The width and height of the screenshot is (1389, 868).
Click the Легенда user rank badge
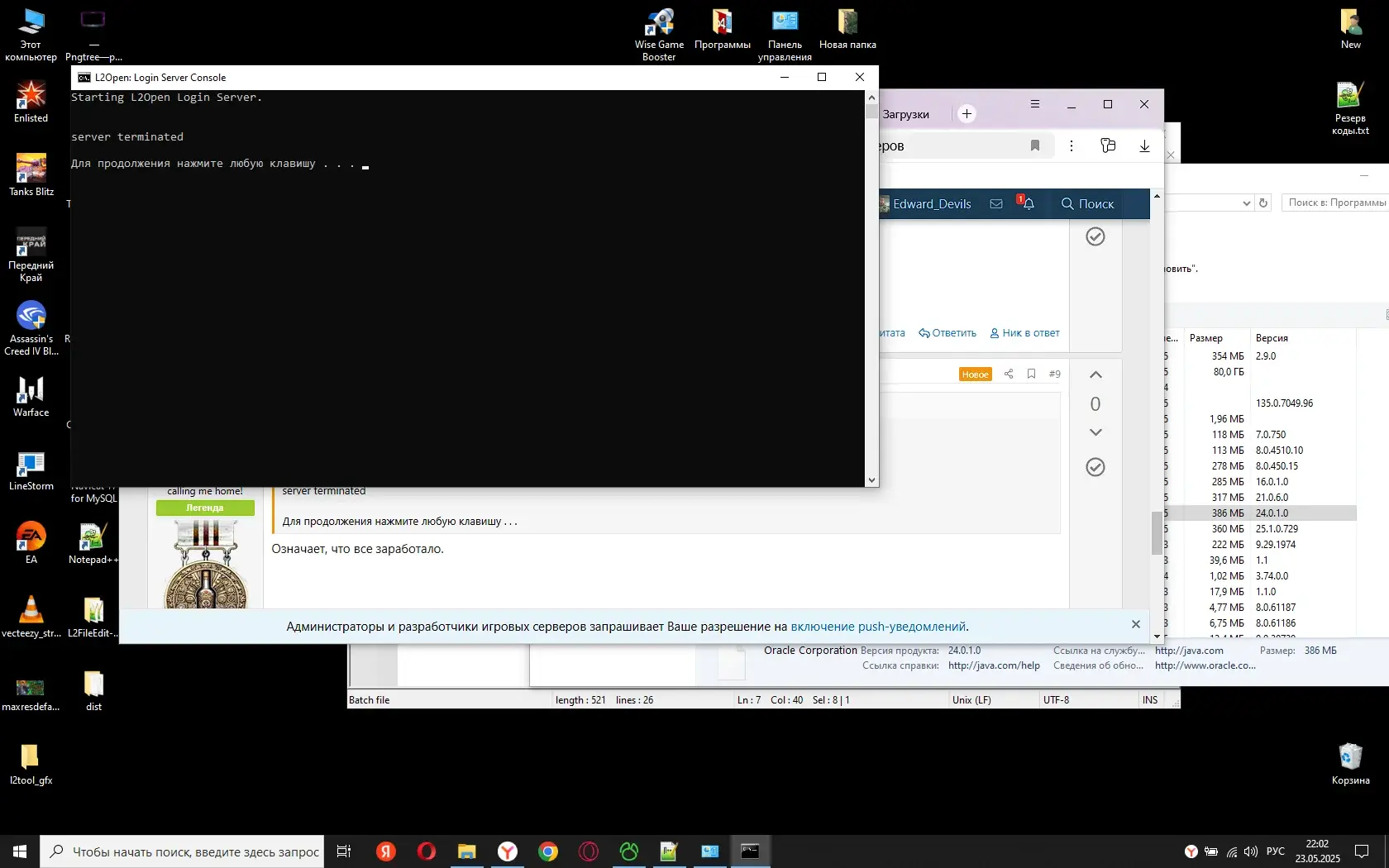click(205, 508)
